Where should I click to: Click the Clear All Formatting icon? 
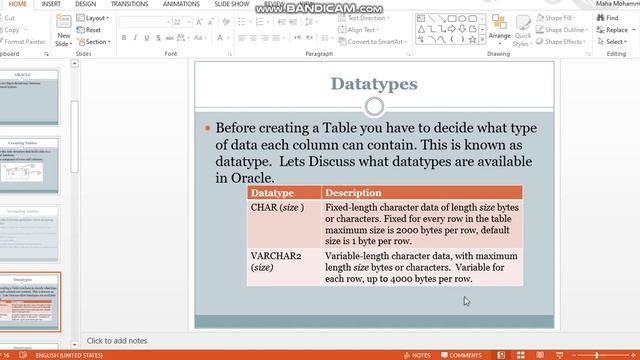pyautogui.click(x=226, y=22)
